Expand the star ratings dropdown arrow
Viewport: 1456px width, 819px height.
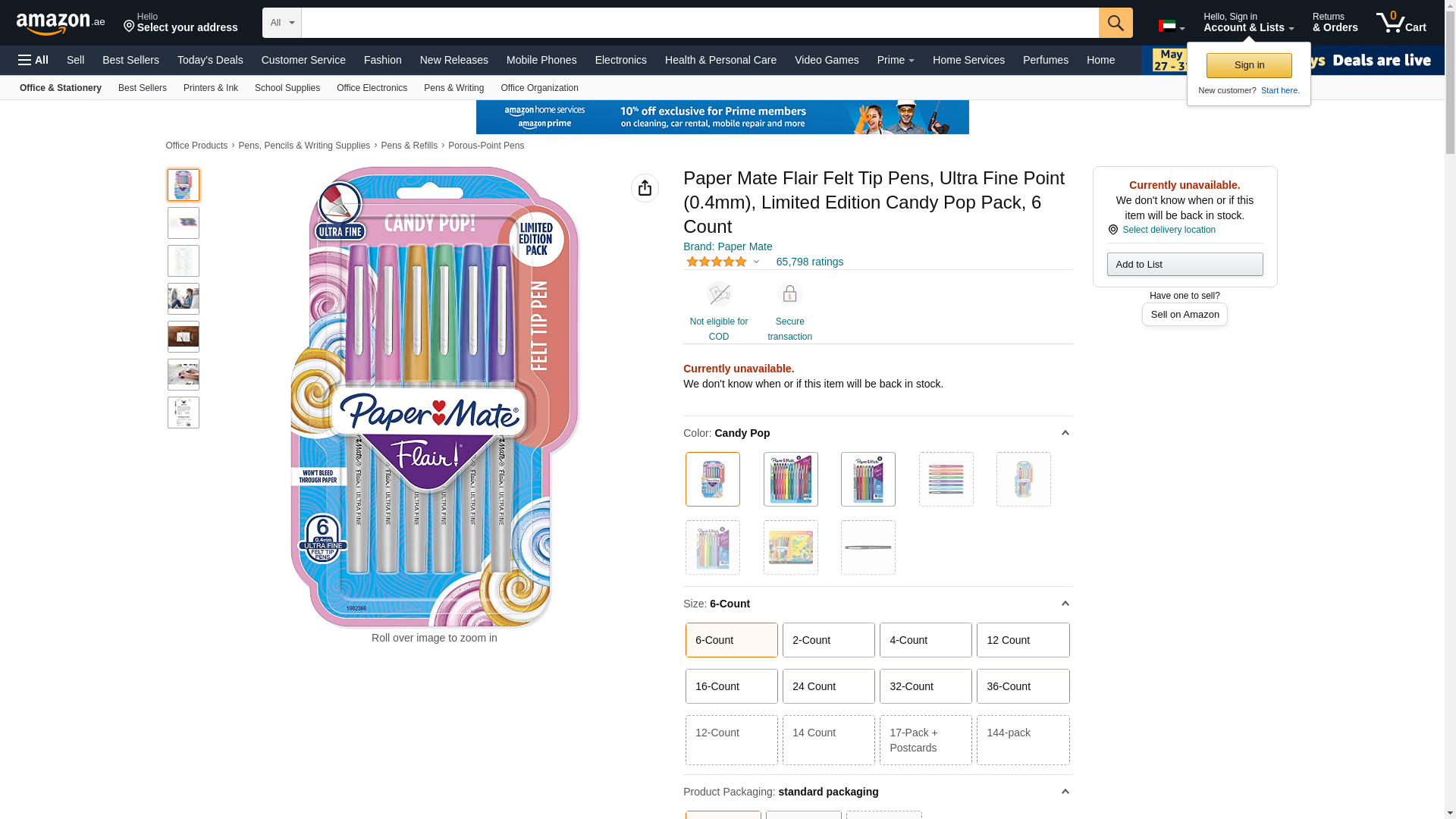click(x=756, y=262)
